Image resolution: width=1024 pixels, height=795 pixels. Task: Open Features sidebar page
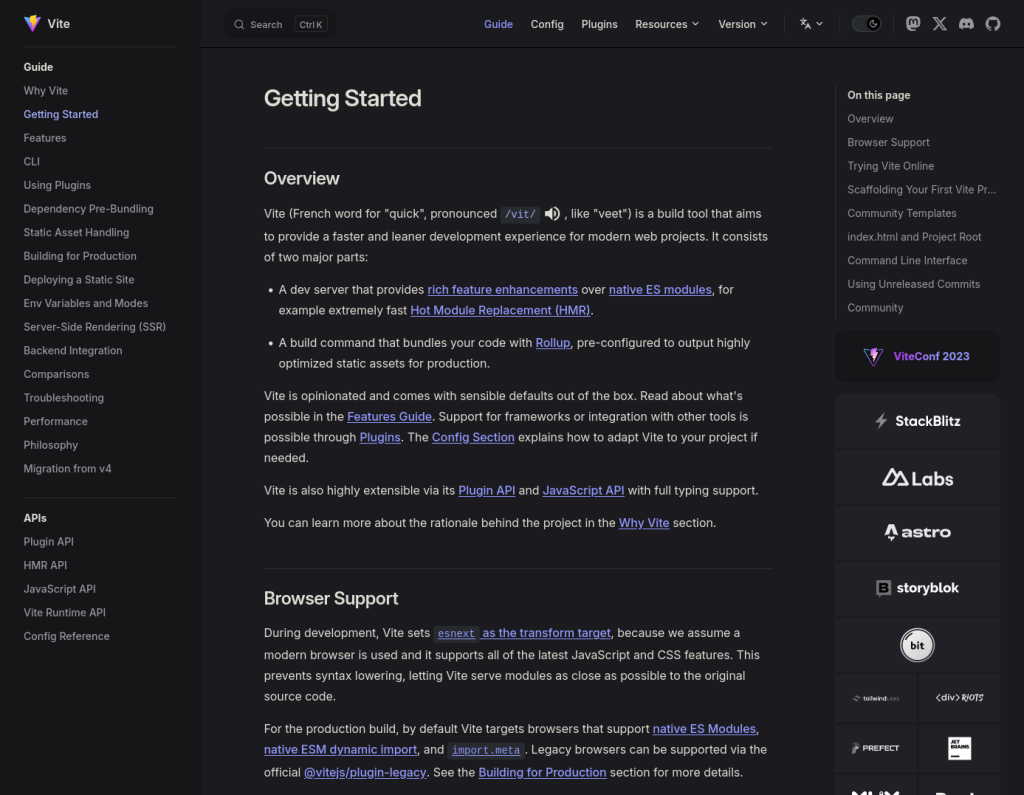[x=44, y=138]
